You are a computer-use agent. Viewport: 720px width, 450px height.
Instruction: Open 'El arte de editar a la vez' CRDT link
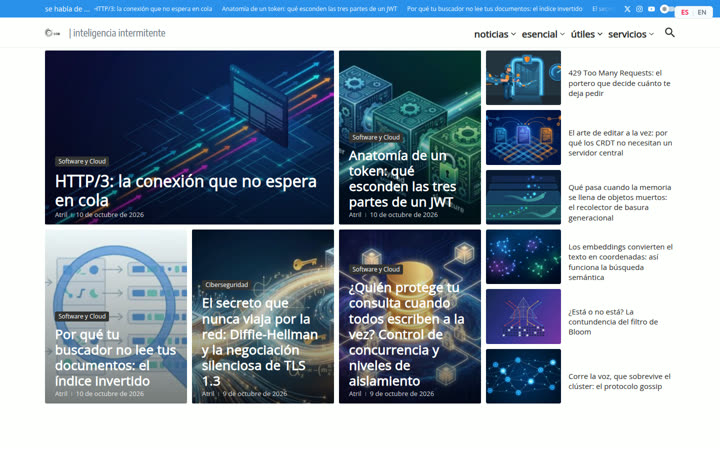(620, 143)
